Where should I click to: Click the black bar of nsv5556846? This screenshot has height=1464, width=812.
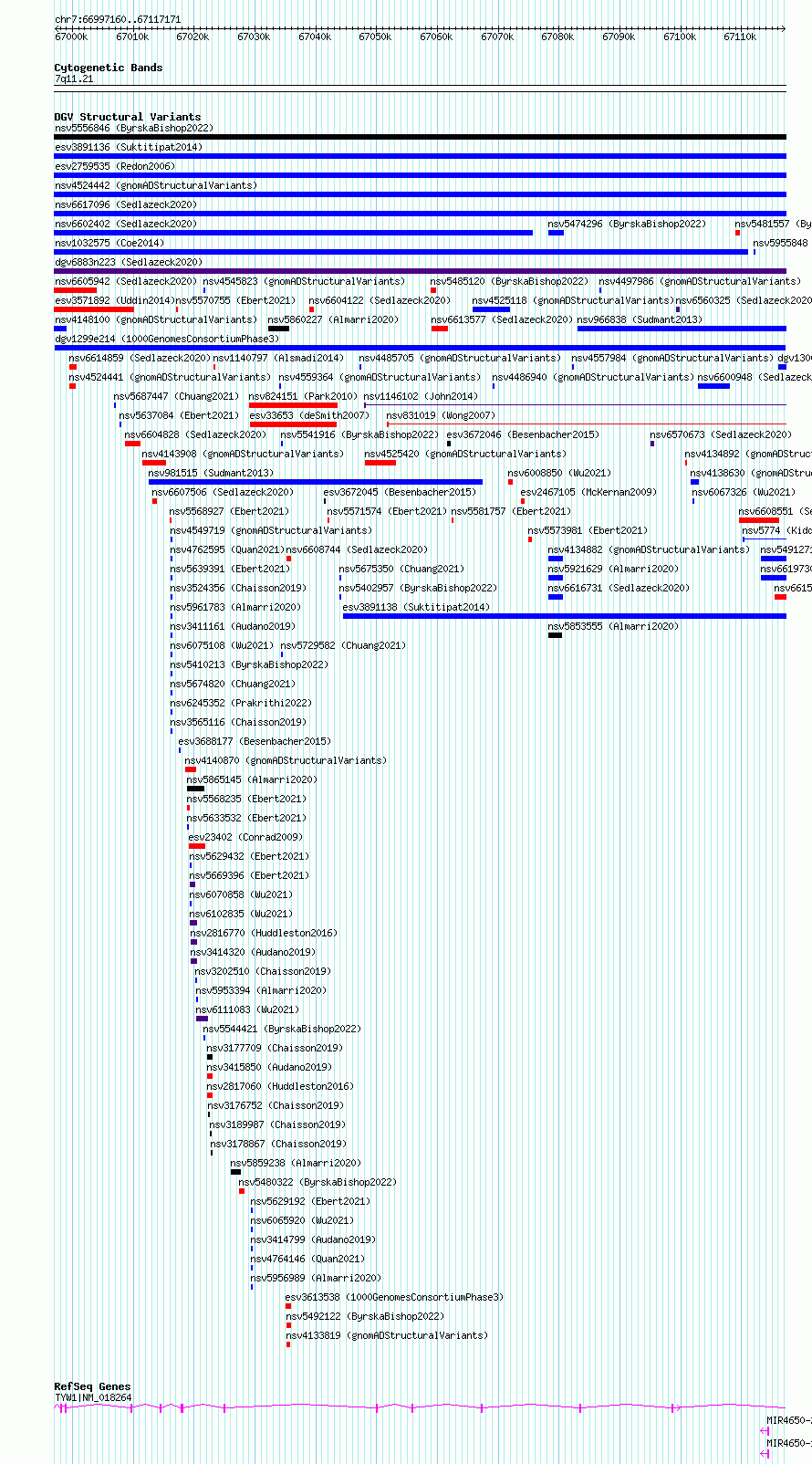[x=420, y=137]
